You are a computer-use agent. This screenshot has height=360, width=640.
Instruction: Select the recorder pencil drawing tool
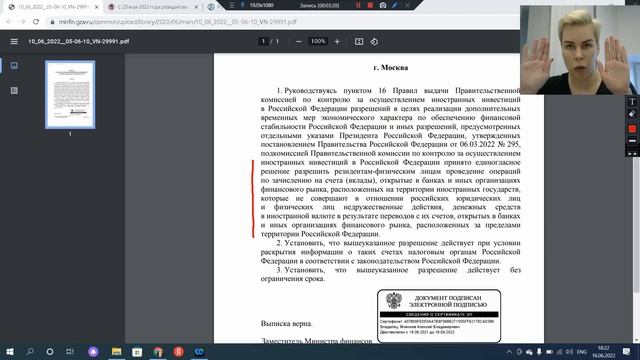(x=395, y=5)
